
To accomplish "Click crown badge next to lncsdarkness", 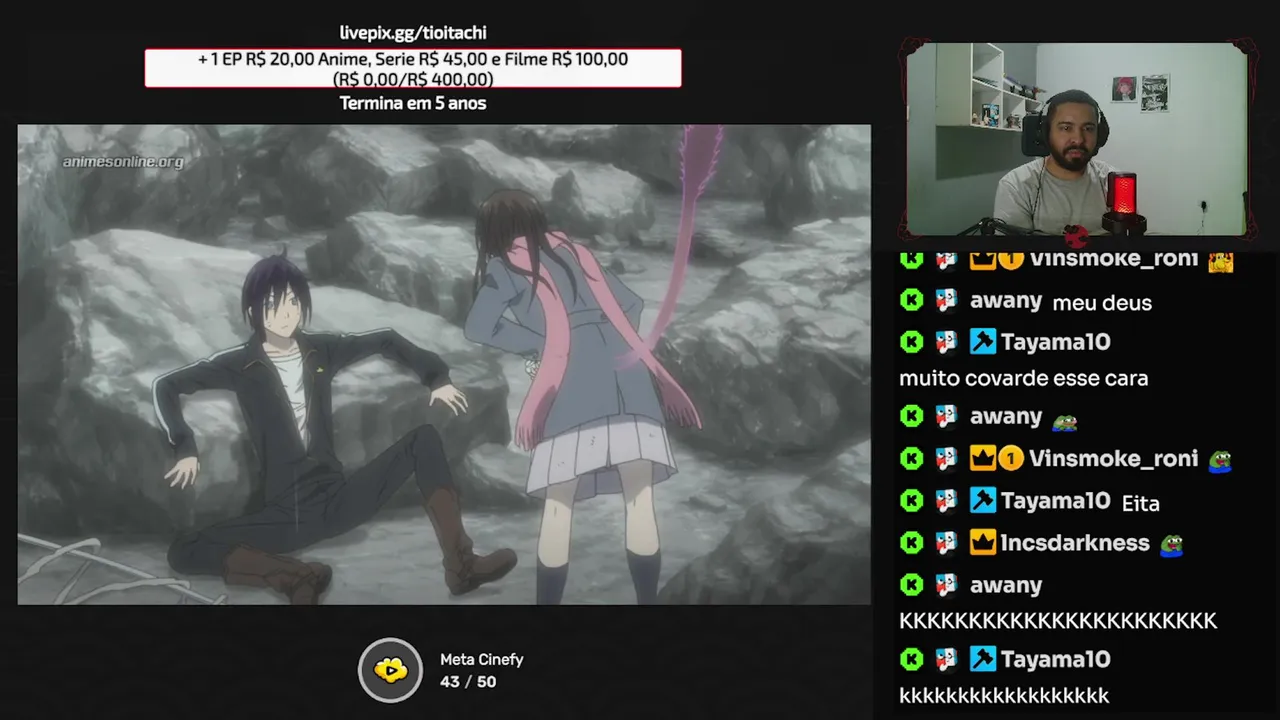I will [x=982, y=542].
